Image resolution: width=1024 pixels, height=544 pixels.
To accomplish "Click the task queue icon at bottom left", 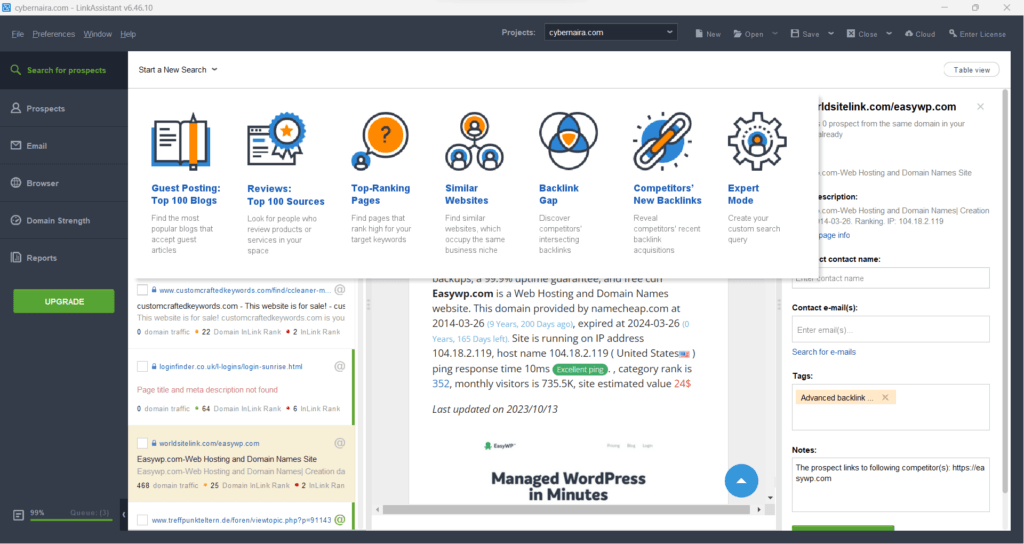I will click(18, 516).
